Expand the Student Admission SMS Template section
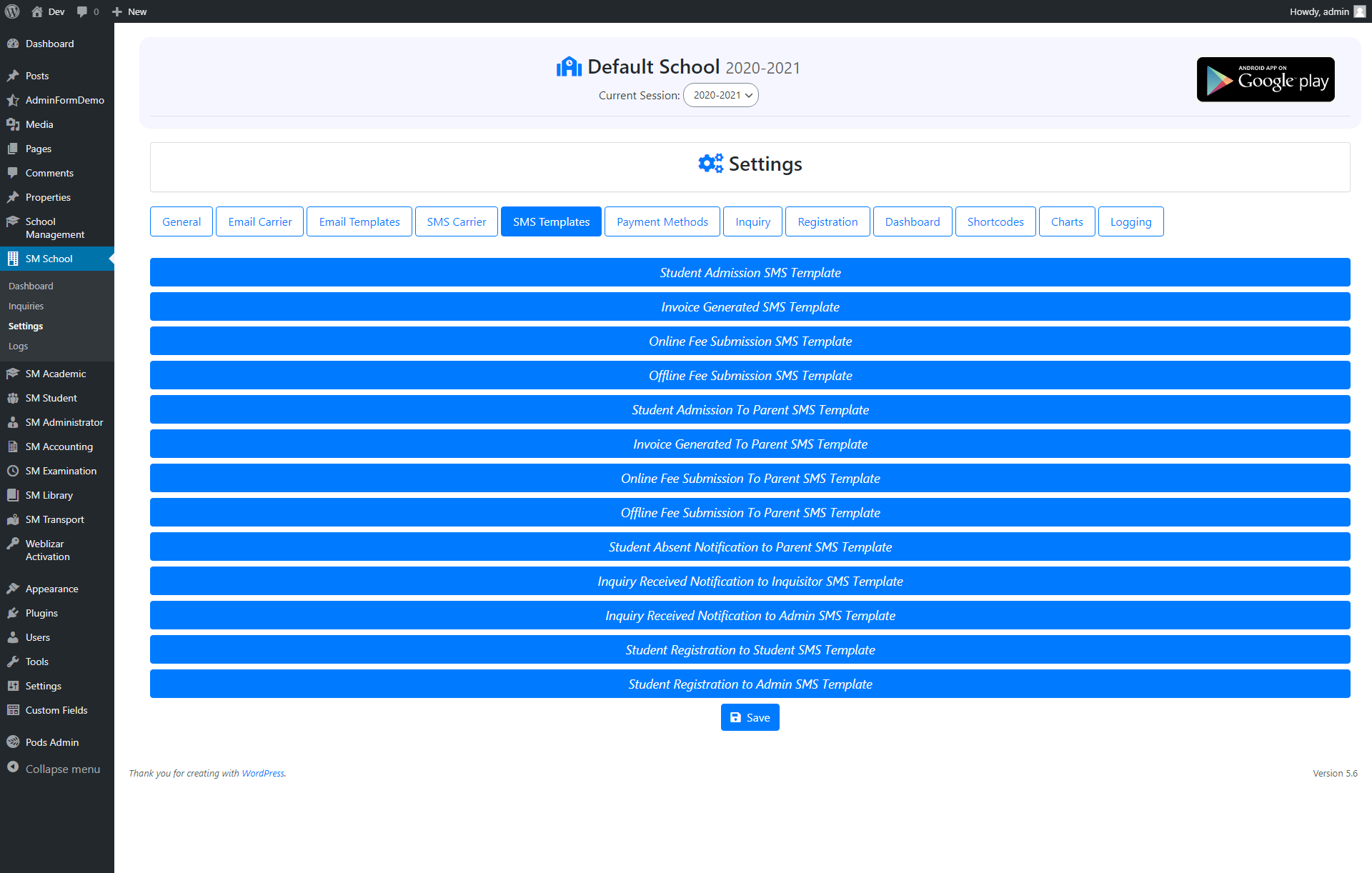This screenshot has height=873, width=1372. (x=750, y=272)
